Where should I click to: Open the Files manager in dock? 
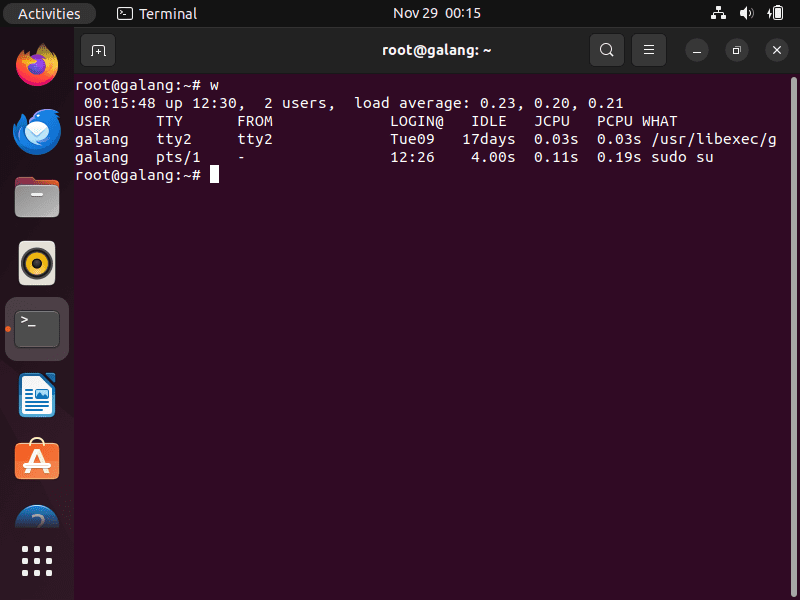tap(37, 197)
